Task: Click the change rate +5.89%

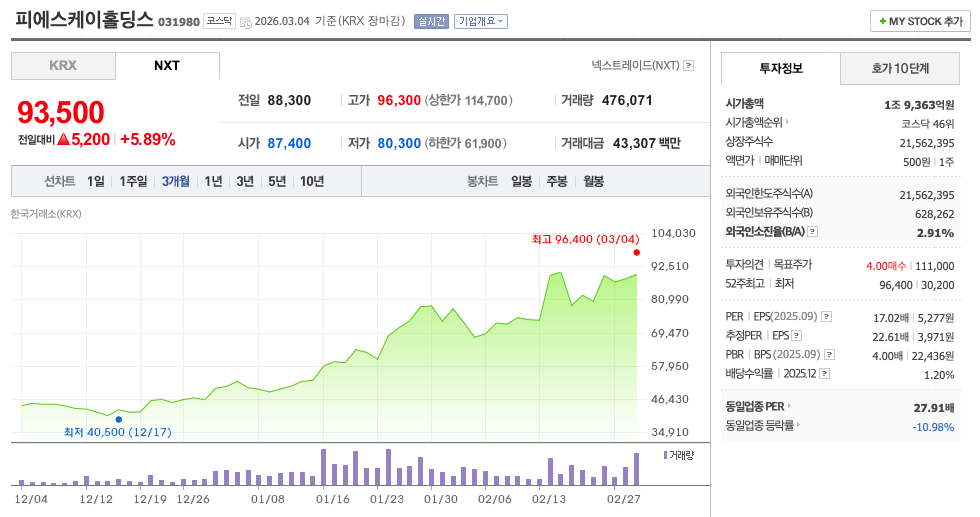Action: (x=148, y=139)
